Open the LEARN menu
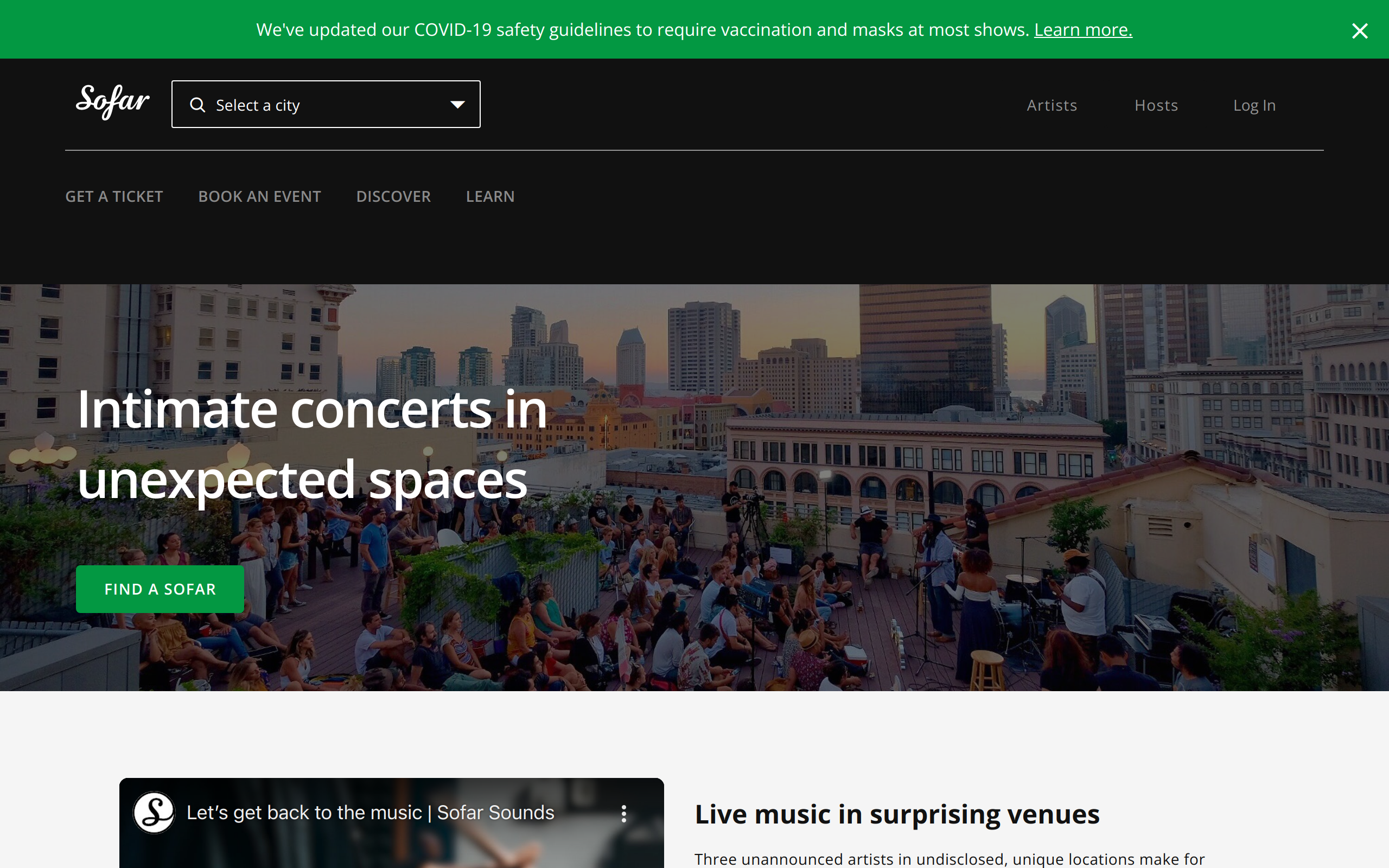This screenshot has height=868, width=1389. 489,196
